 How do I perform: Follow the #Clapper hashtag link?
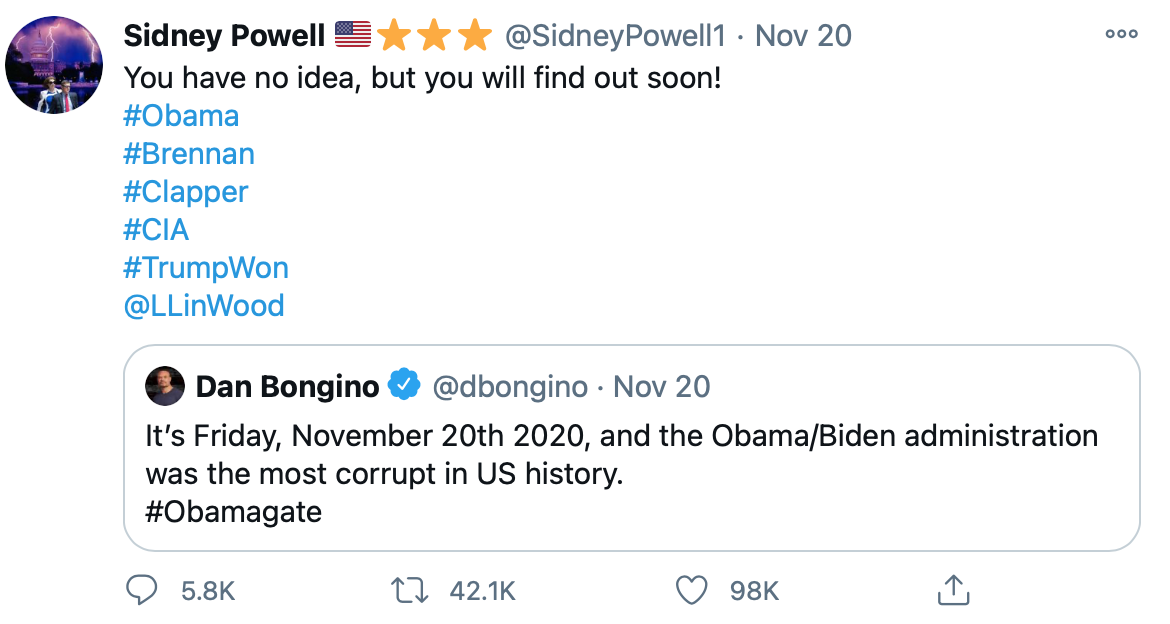pos(185,192)
